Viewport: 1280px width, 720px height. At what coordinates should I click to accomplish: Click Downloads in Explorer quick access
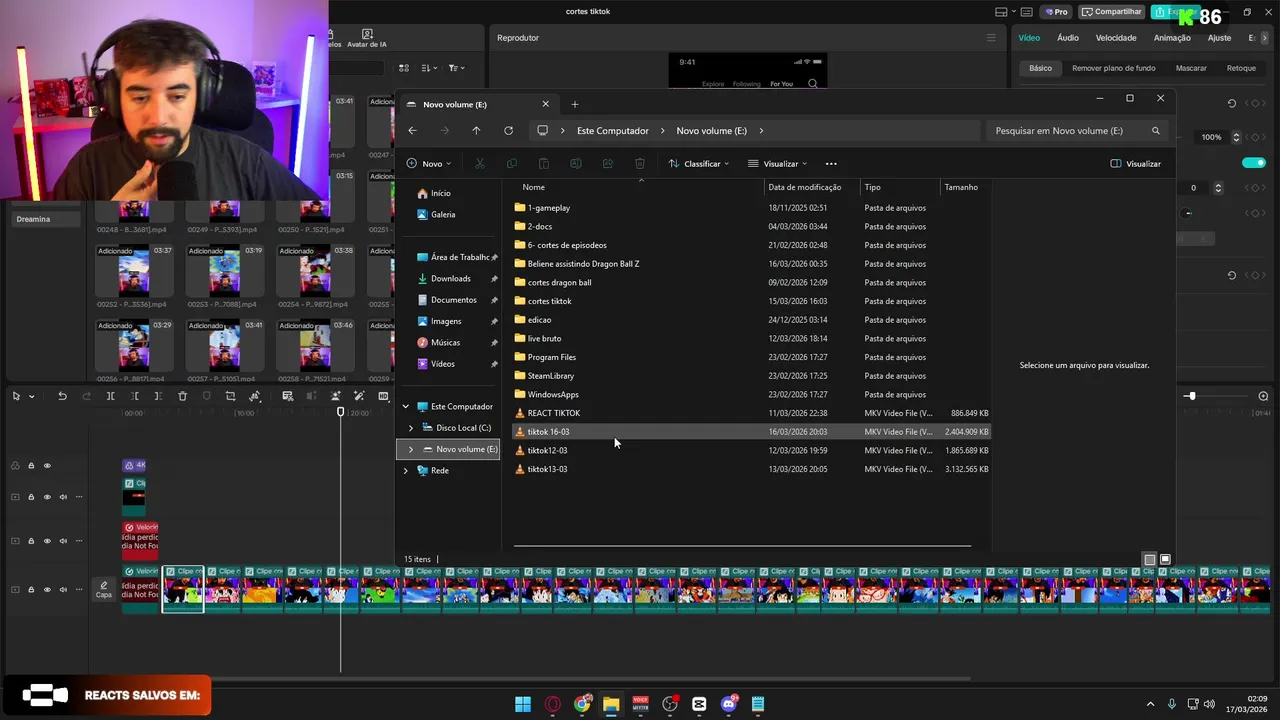[451, 278]
